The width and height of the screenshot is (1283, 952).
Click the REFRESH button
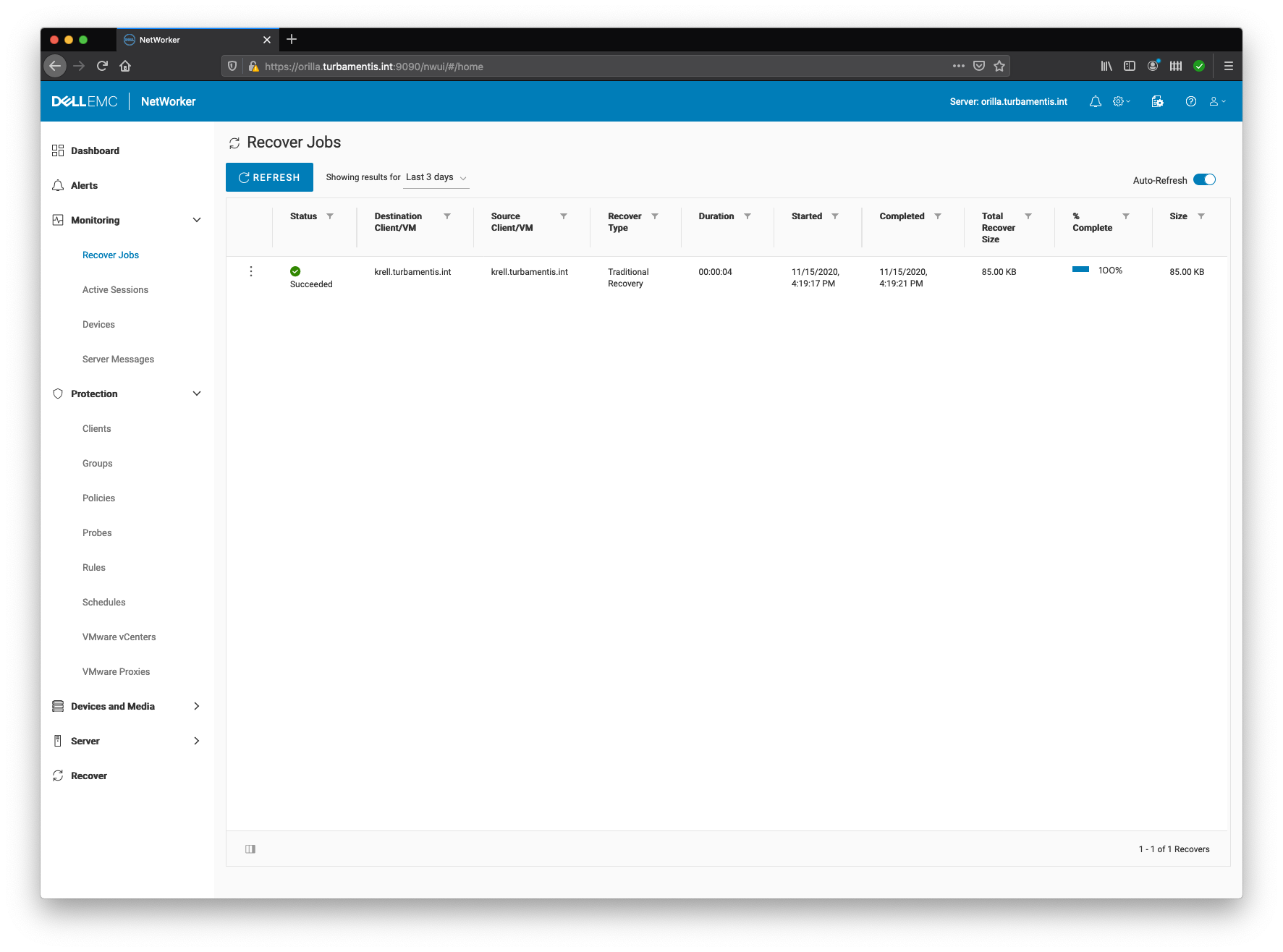click(x=268, y=177)
